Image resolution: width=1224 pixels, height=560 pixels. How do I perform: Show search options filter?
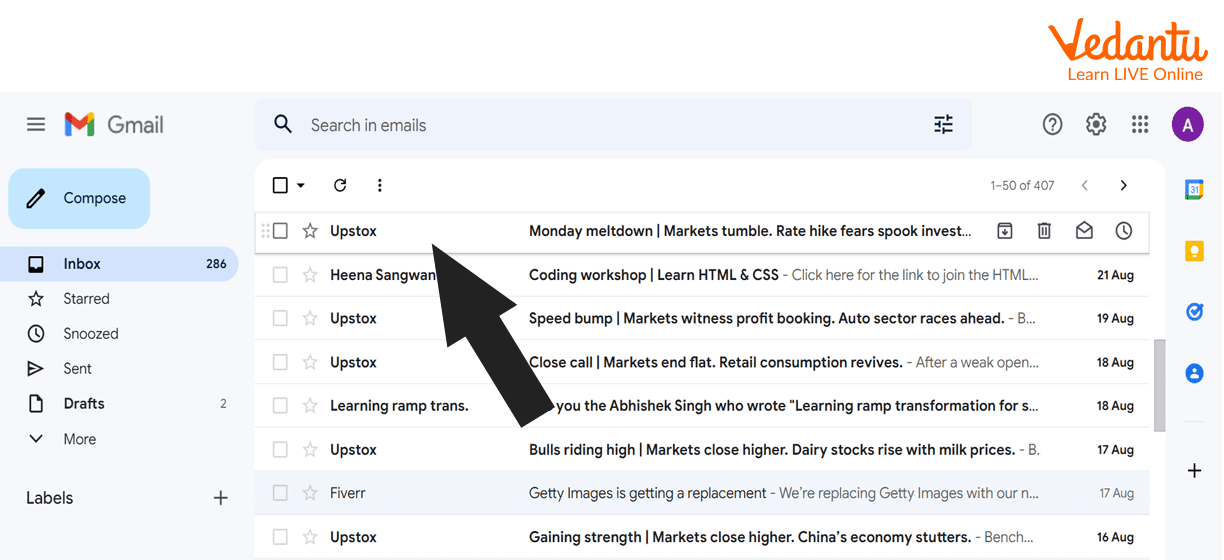click(943, 124)
